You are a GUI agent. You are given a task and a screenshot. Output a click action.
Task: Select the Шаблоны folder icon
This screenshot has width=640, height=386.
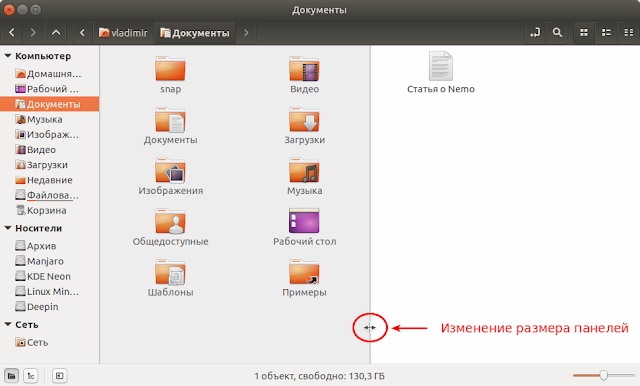click(x=170, y=273)
